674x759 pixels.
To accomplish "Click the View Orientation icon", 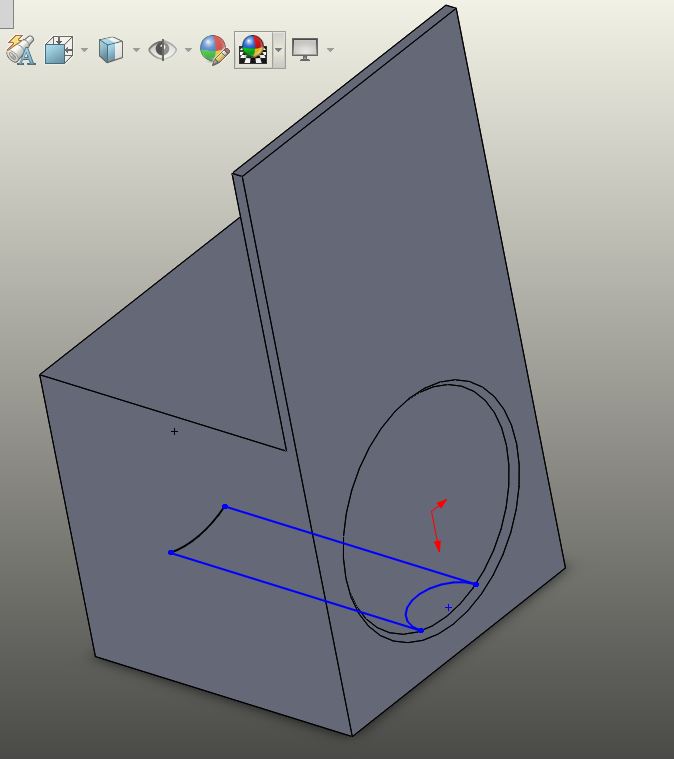I will [59, 49].
